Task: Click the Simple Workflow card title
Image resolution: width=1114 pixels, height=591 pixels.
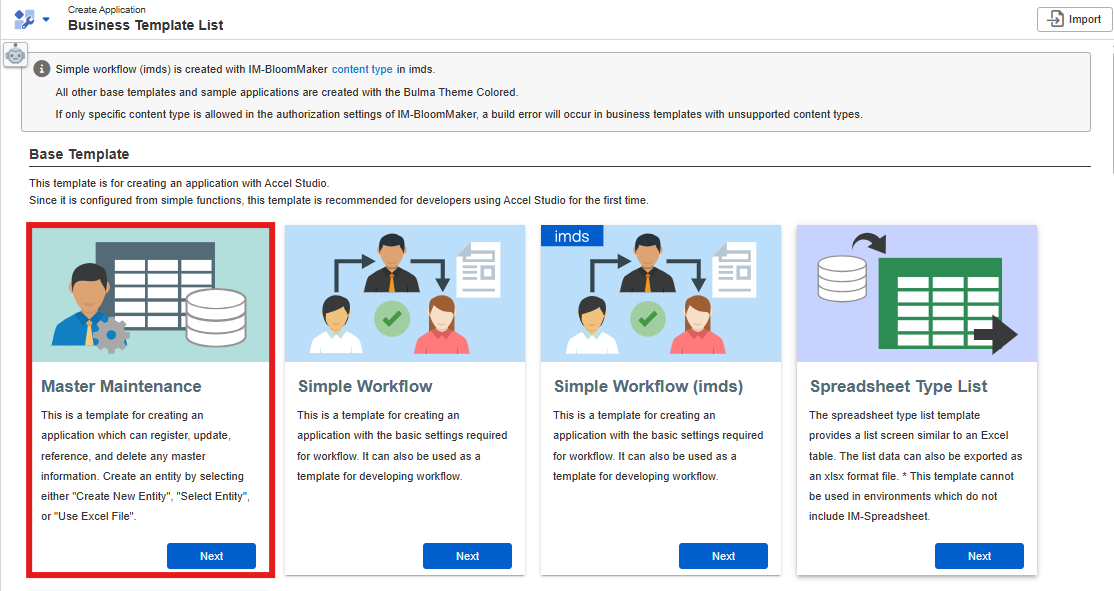Action: [x=365, y=386]
